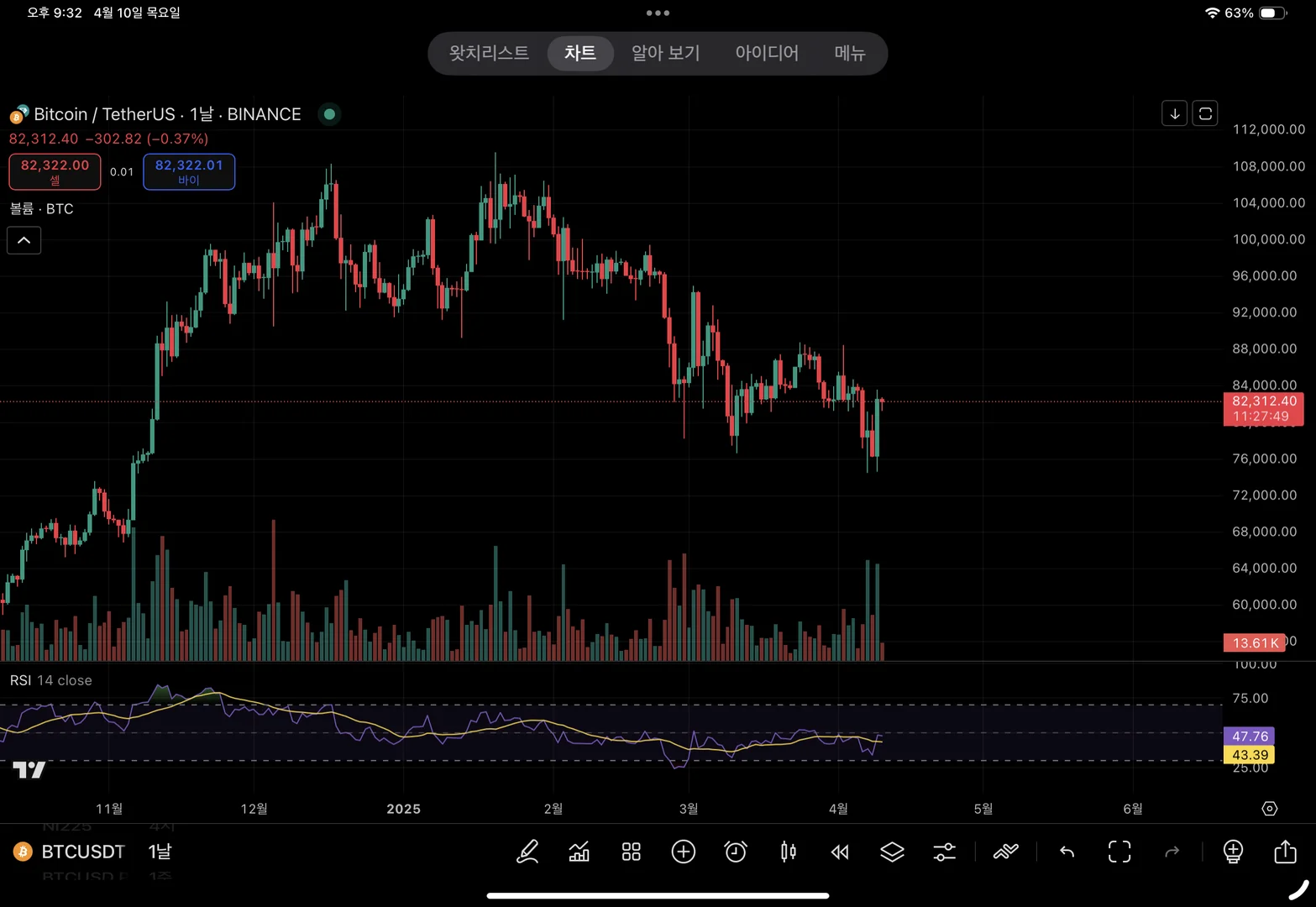Image resolution: width=1316 pixels, height=907 pixels.
Task: Tap the 112,000.00 price axis label
Action: [1269, 129]
